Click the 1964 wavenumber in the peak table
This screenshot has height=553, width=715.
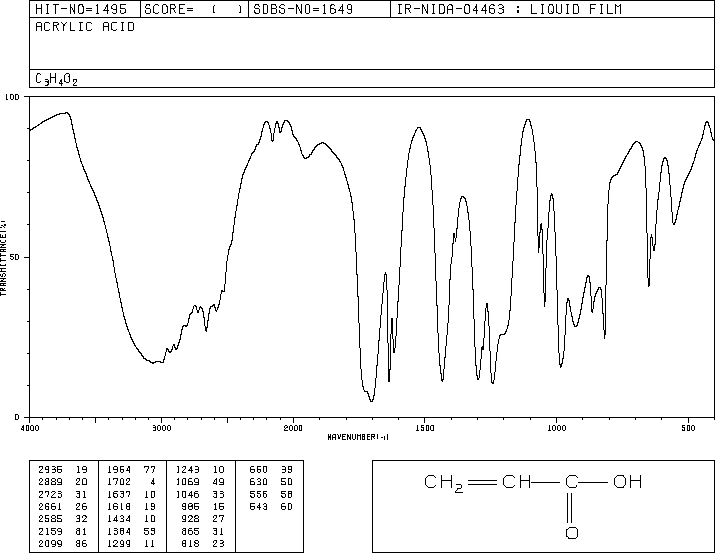119,470
